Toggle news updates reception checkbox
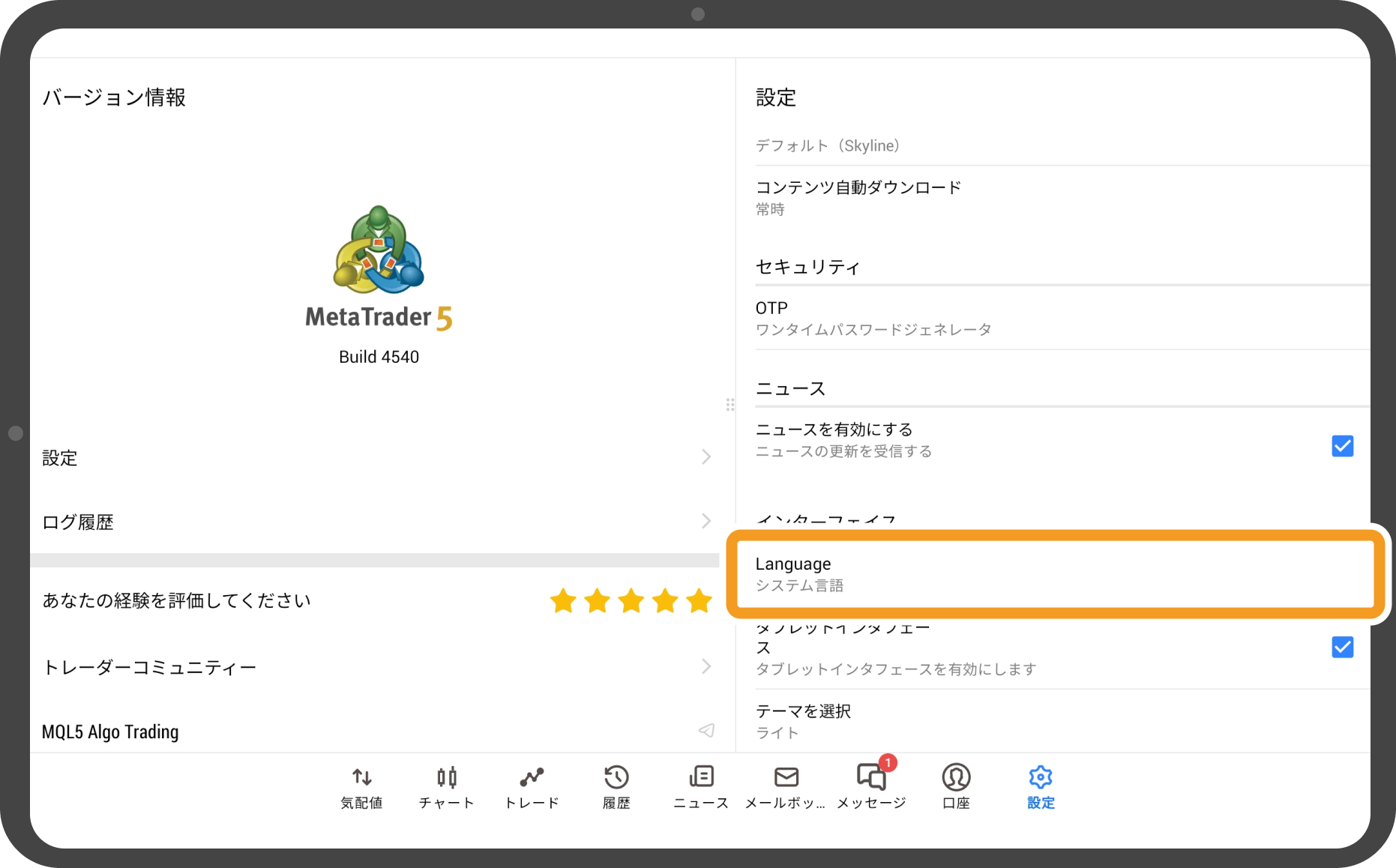1396x868 pixels. 1343,446
